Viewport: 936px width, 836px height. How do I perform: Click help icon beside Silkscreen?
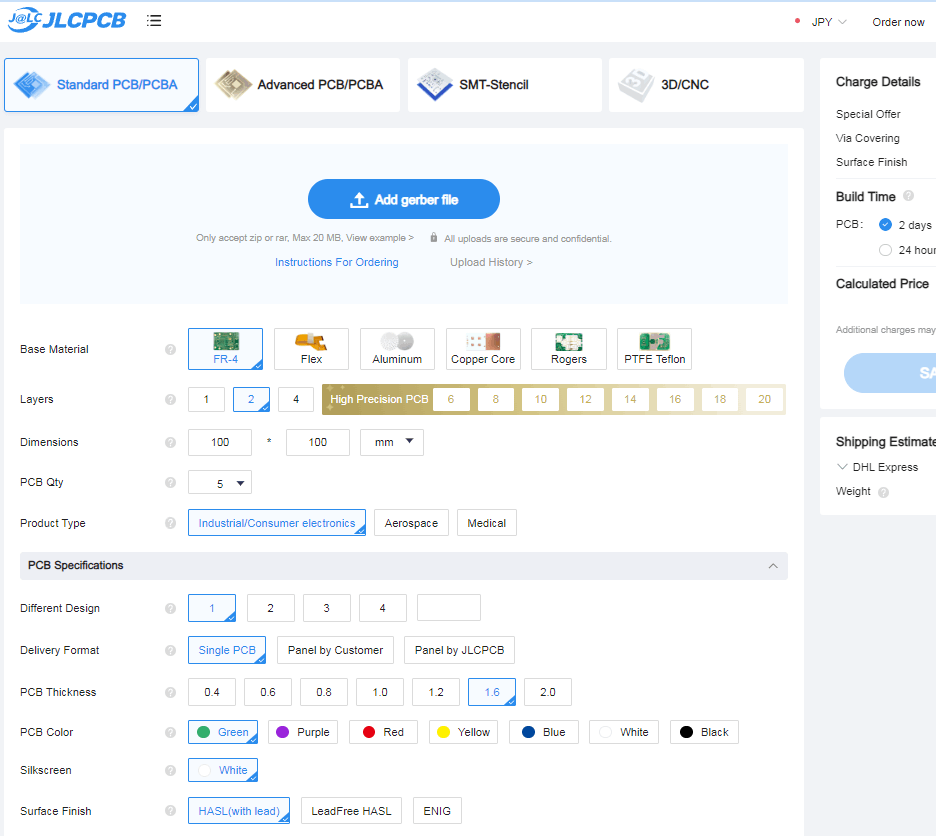[170, 770]
